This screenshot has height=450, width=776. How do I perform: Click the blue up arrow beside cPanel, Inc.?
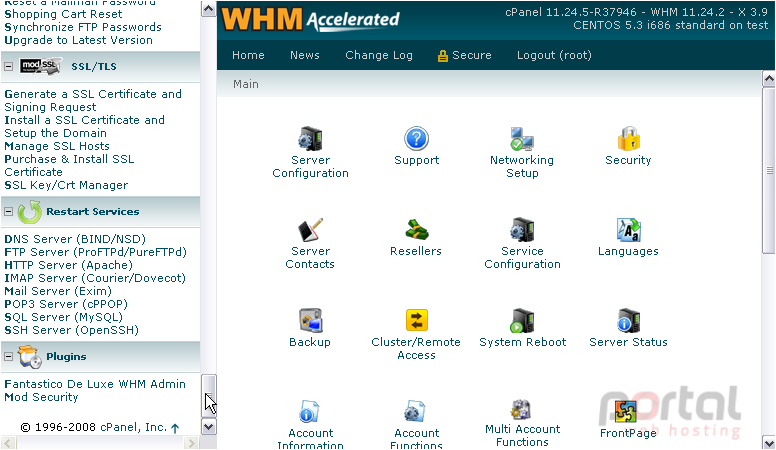pos(175,428)
